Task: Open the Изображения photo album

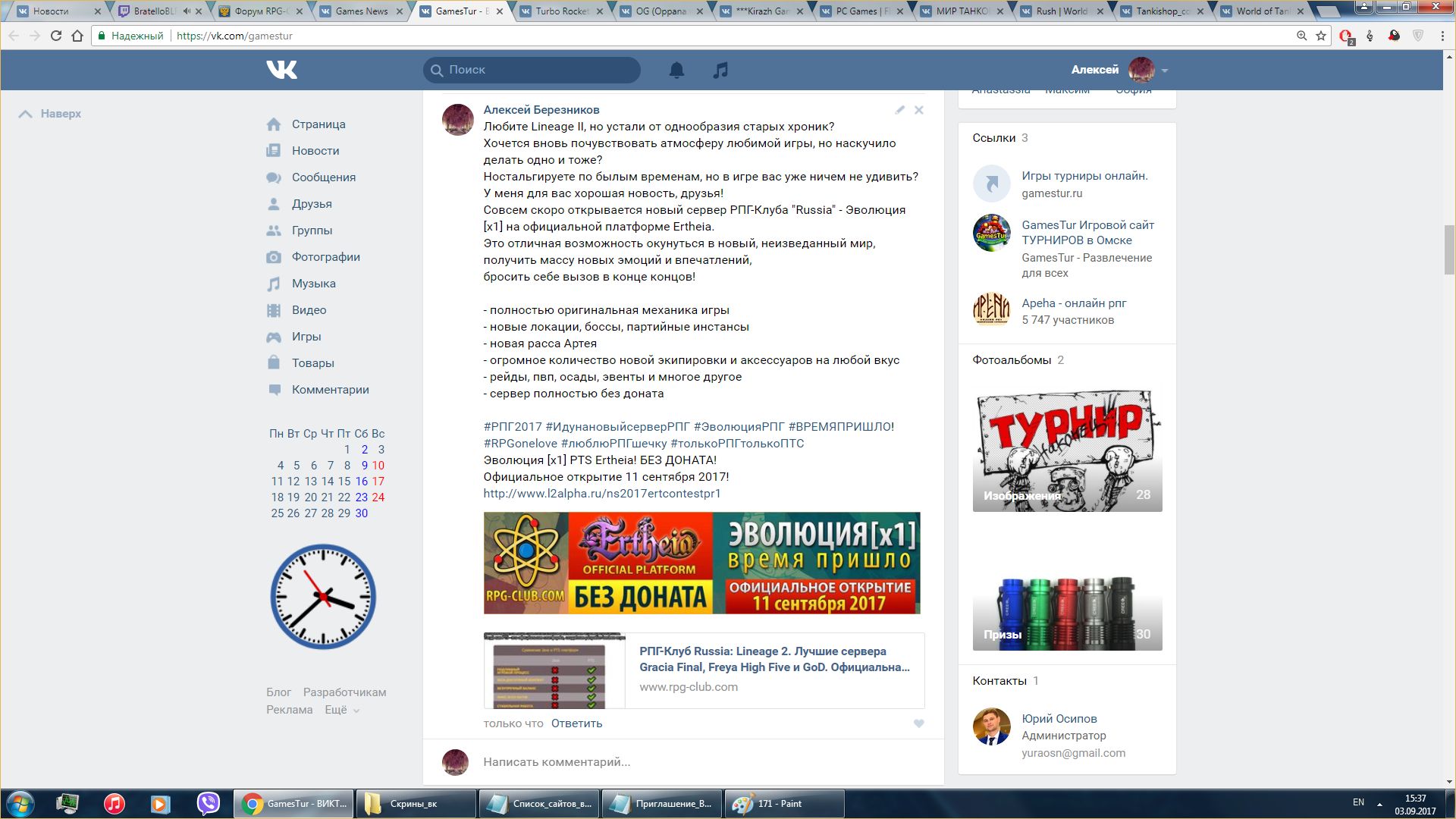Action: pyautogui.click(x=1067, y=450)
